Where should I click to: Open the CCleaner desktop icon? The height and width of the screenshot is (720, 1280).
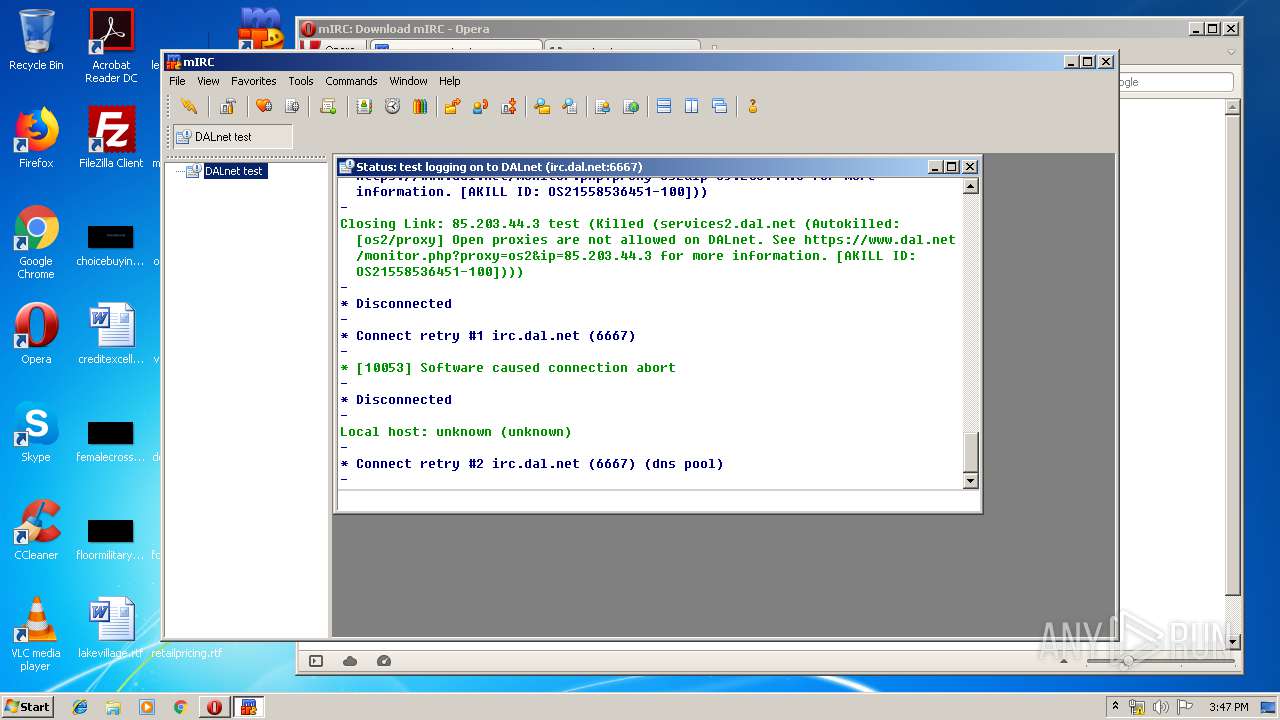point(36,530)
